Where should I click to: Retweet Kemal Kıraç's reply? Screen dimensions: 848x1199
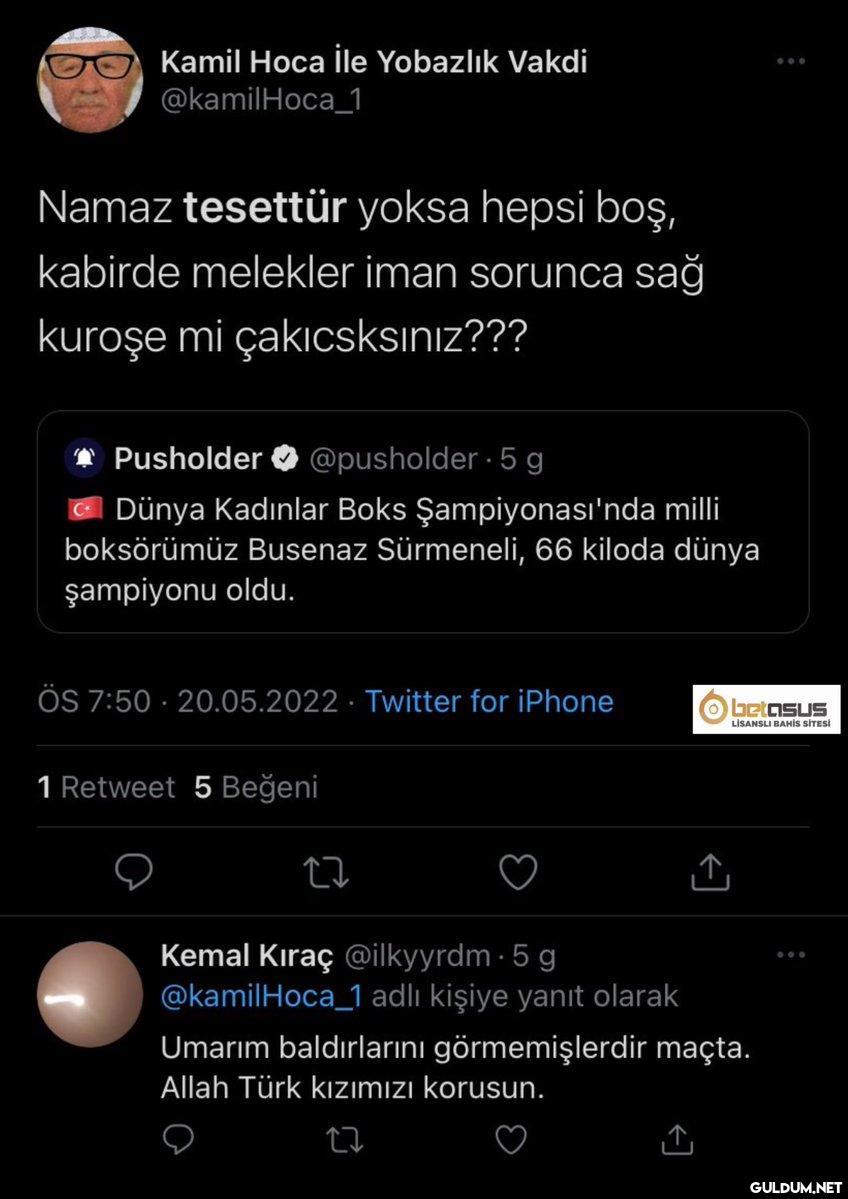tap(344, 1138)
